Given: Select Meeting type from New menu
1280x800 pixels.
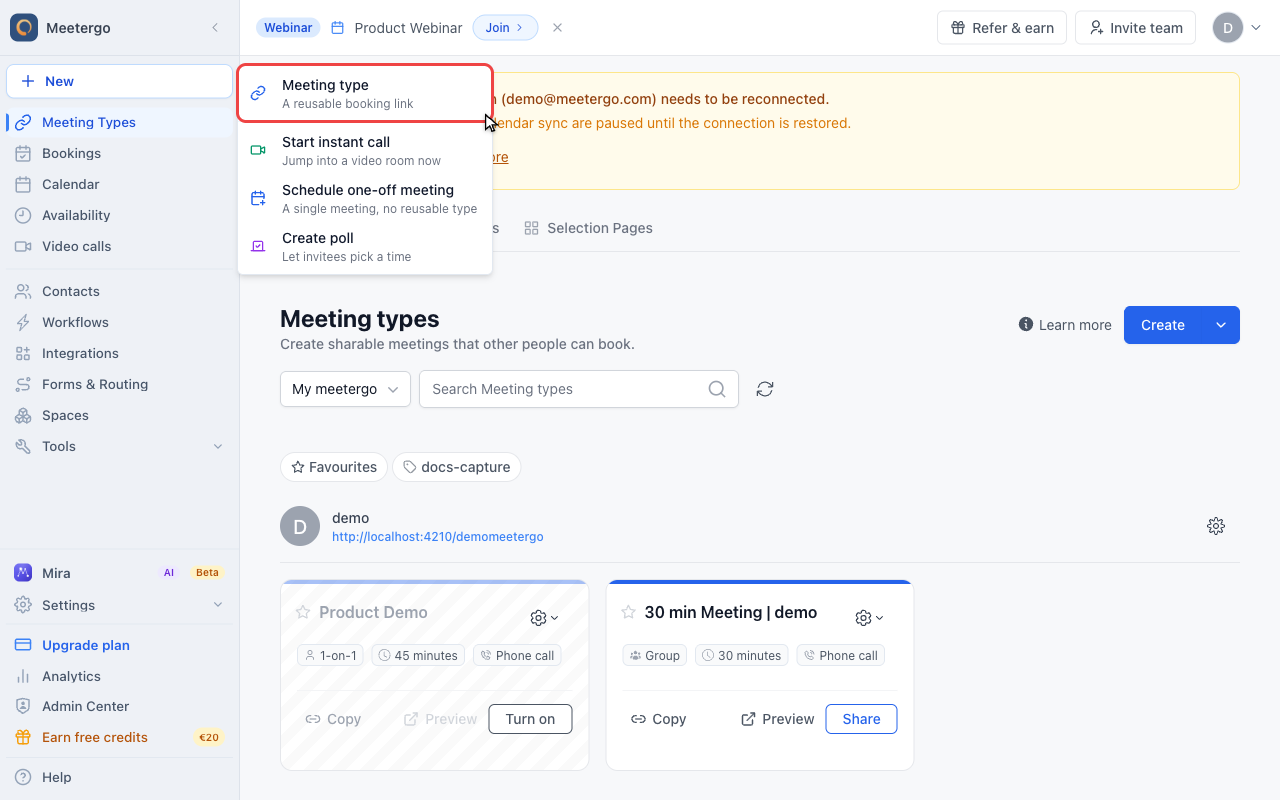Looking at the screenshot, I should [x=365, y=93].
